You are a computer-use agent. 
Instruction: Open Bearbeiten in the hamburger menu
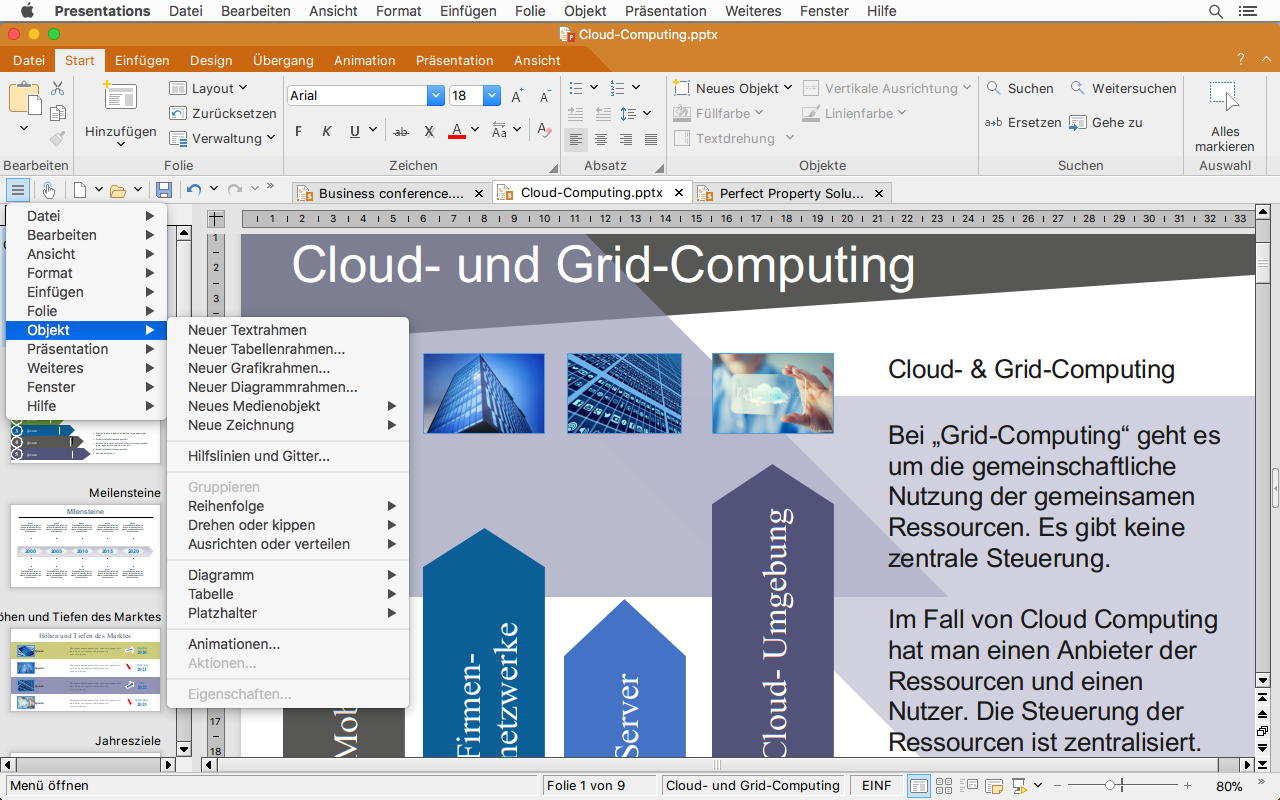point(86,235)
